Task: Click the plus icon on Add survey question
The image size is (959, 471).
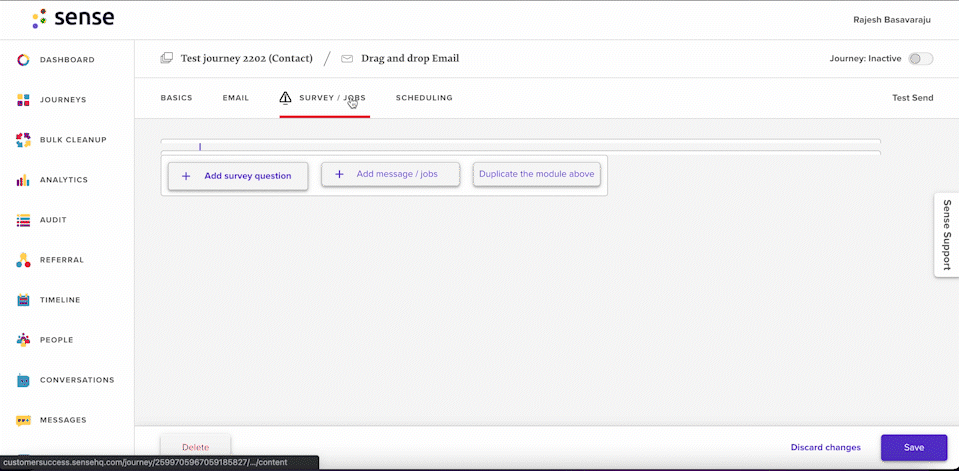Action: click(x=186, y=176)
